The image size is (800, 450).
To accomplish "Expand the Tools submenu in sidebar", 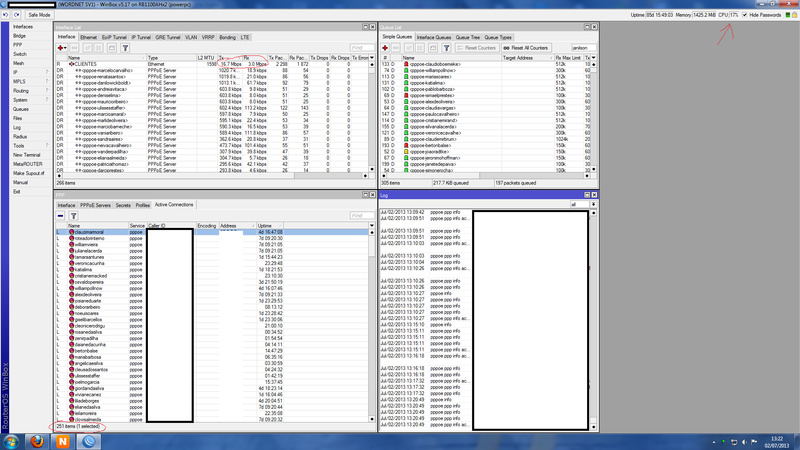I will click(x=31, y=146).
